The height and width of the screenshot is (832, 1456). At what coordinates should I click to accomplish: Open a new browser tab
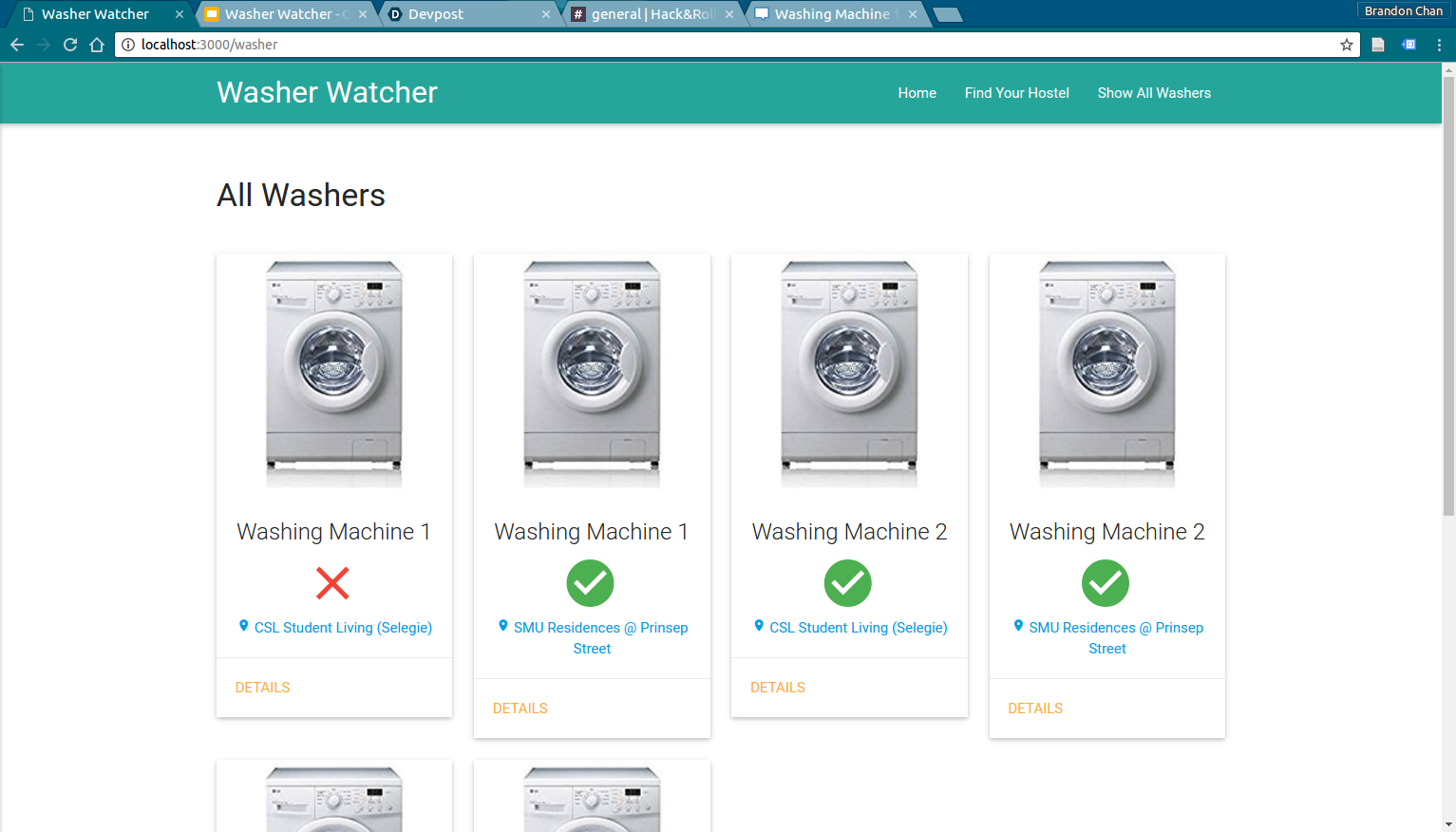948,14
